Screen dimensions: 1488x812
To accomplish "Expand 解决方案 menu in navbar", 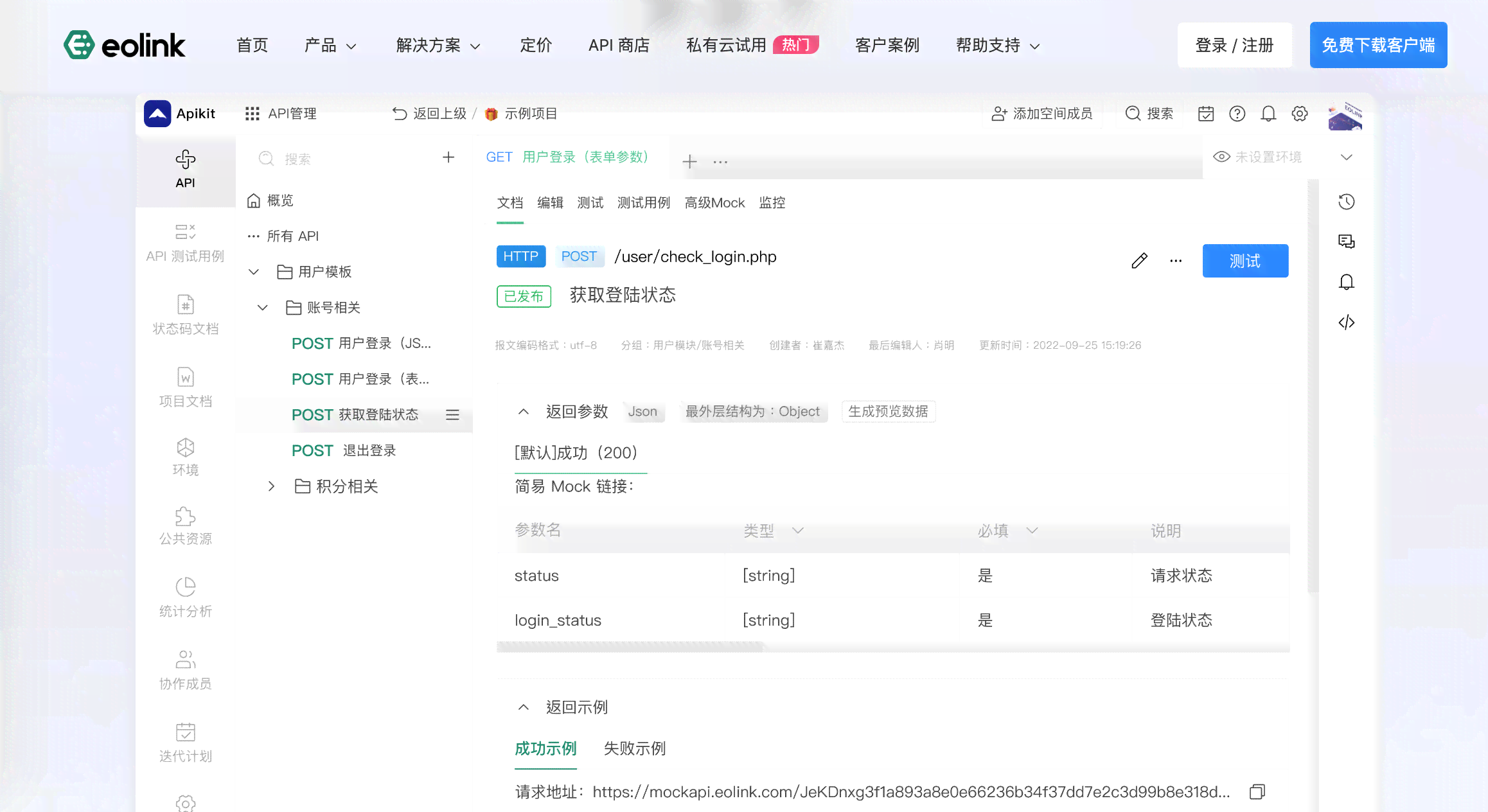I will click(x=438, y=46).
